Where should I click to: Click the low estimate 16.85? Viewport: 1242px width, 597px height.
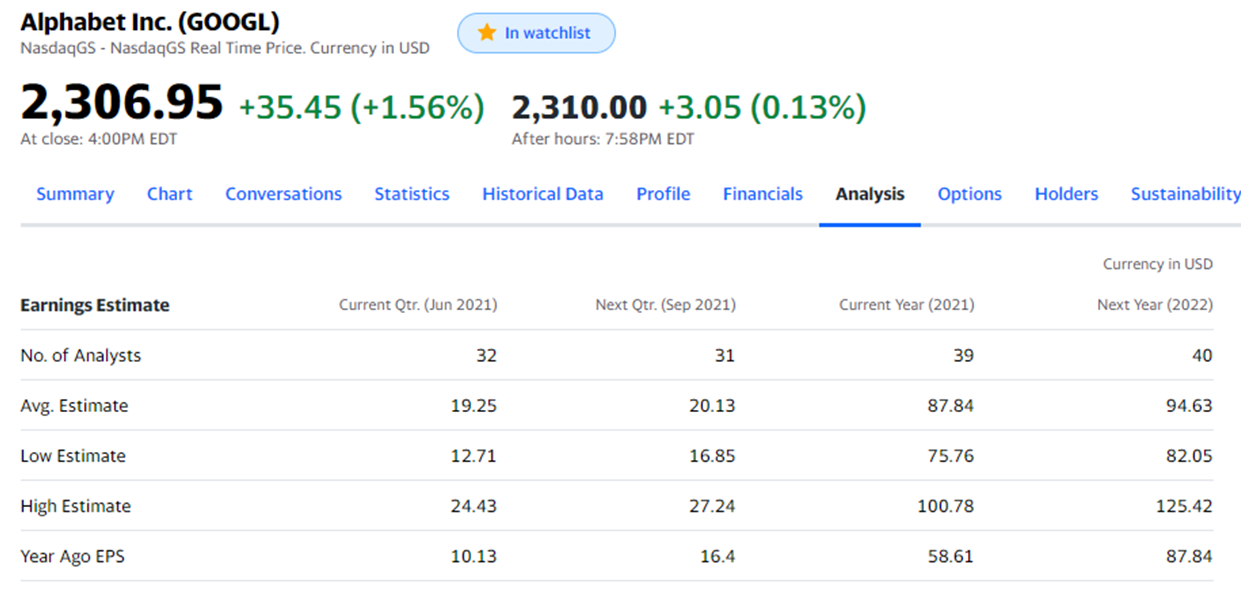pyautogui.click(x=712, y=455)
